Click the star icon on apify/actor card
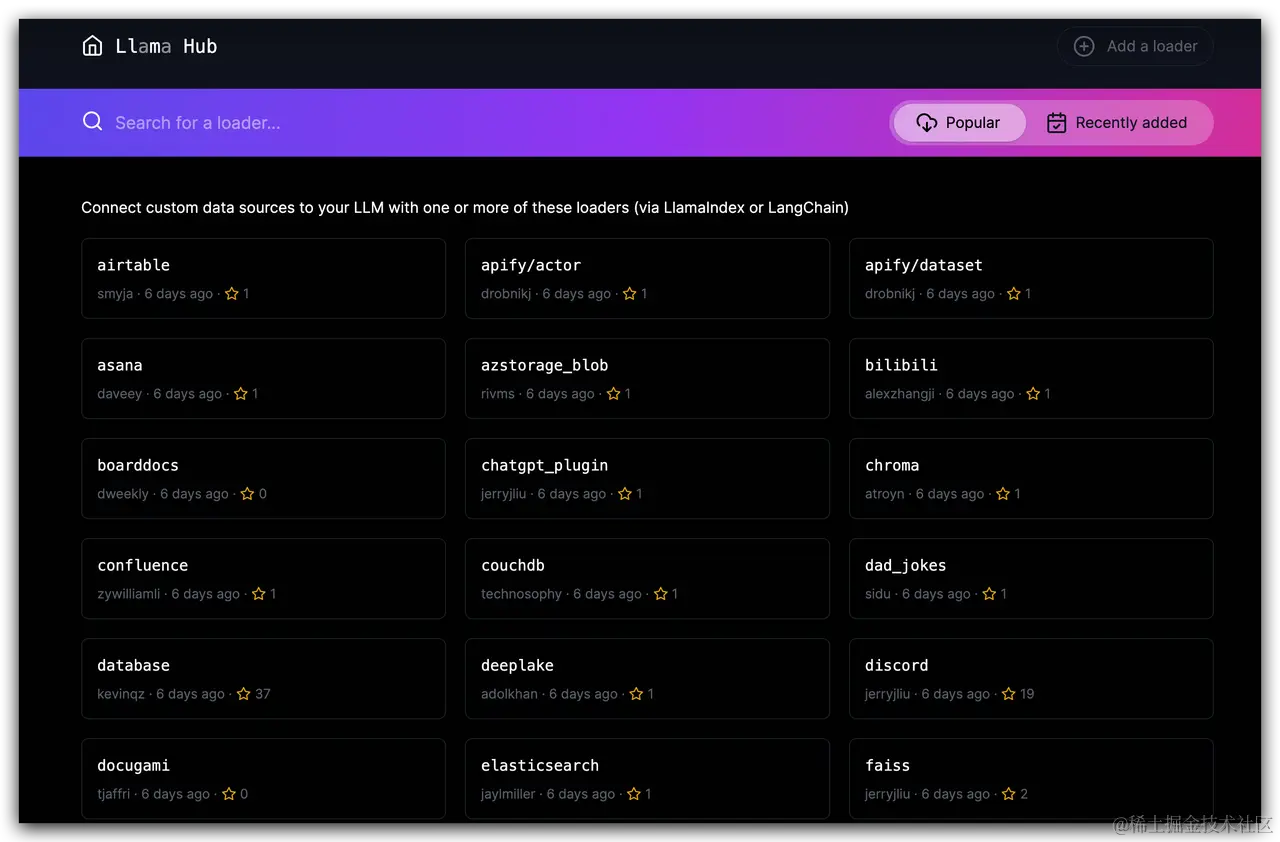Screen dimensions: 1280x842 630,294
